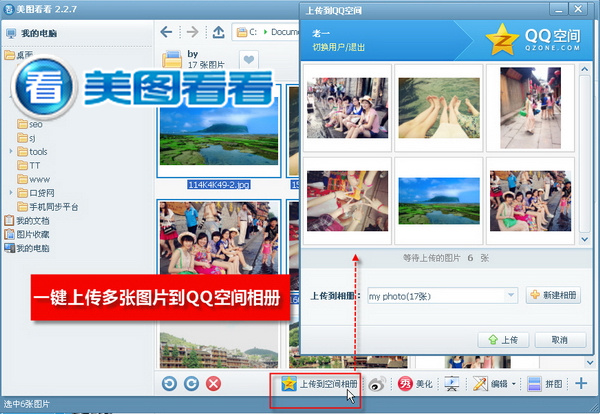
Task: Go forward with the right arrow
Action: [x=192, y=32]
